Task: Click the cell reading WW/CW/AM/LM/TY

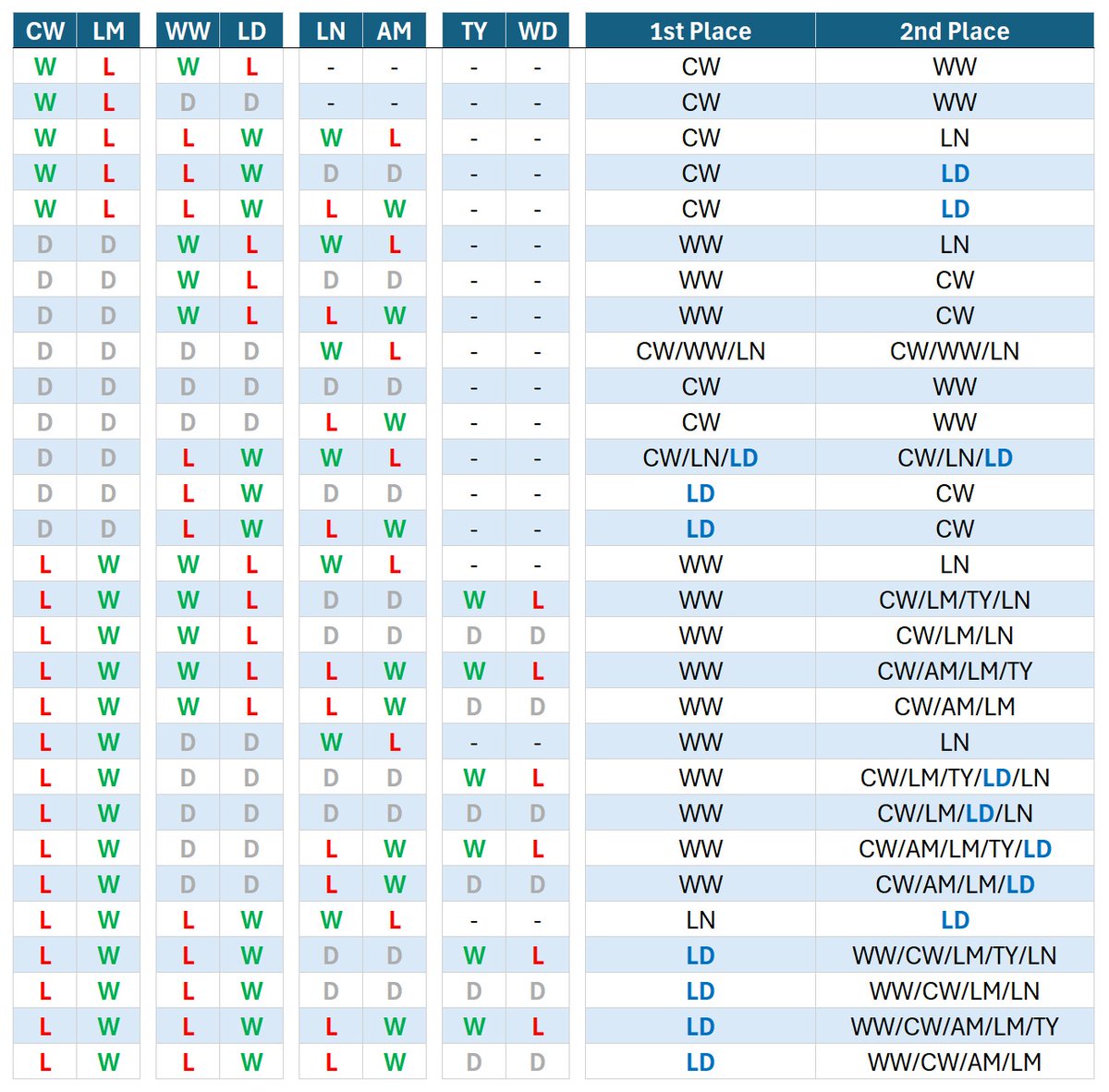Action: tap(955, 1027)
